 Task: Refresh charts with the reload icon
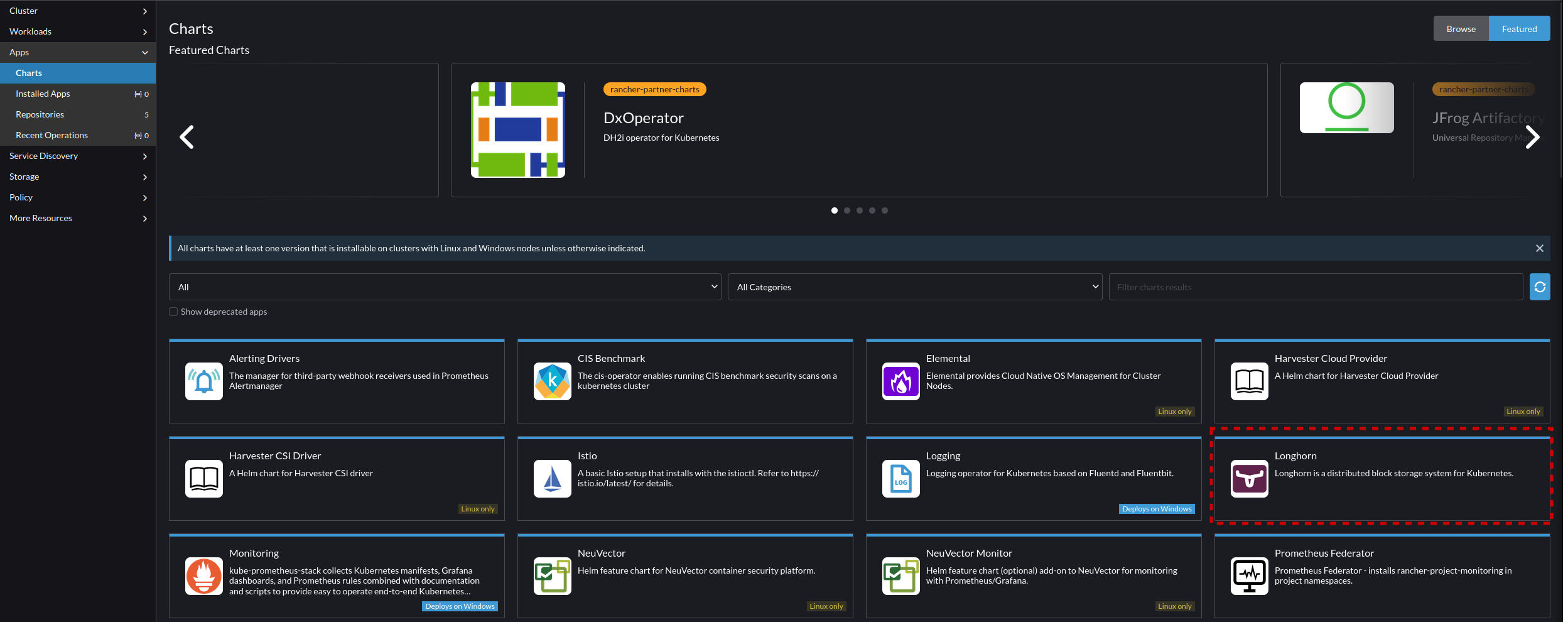[1540, 287]
